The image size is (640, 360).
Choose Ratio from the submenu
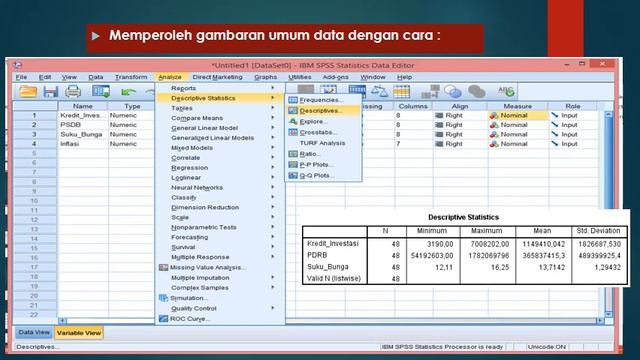(323, 154)
